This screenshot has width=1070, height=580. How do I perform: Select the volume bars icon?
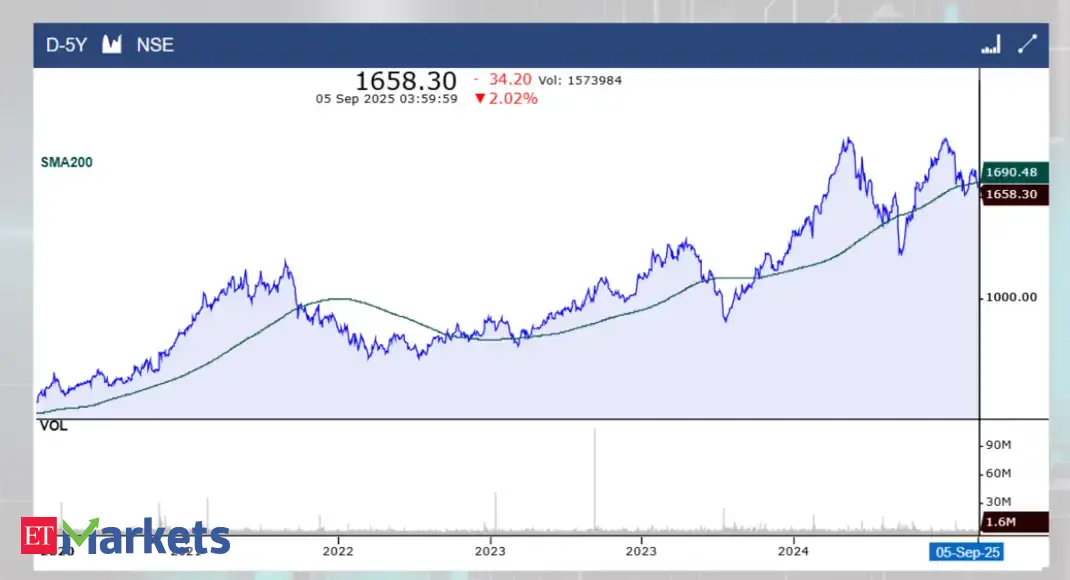990,45
